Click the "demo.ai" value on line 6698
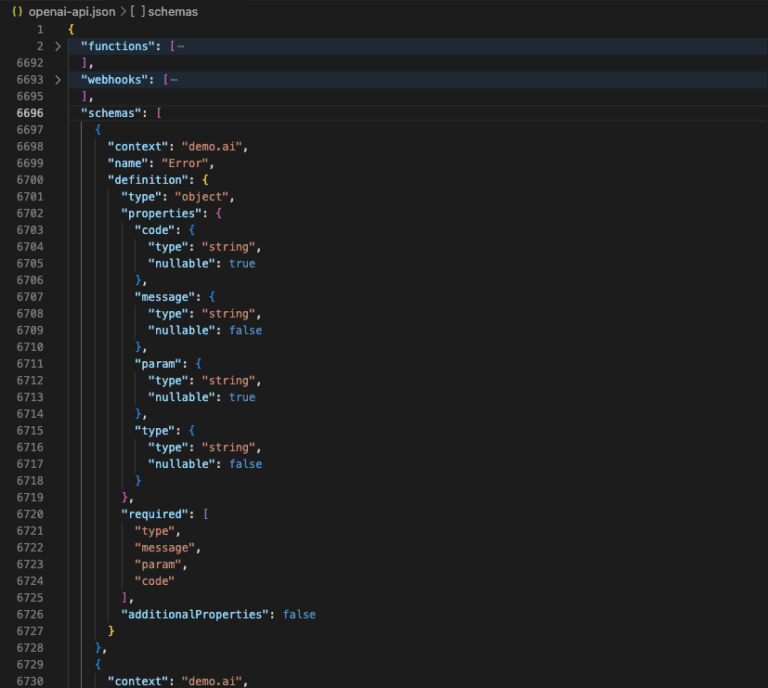 click(212, 147)
